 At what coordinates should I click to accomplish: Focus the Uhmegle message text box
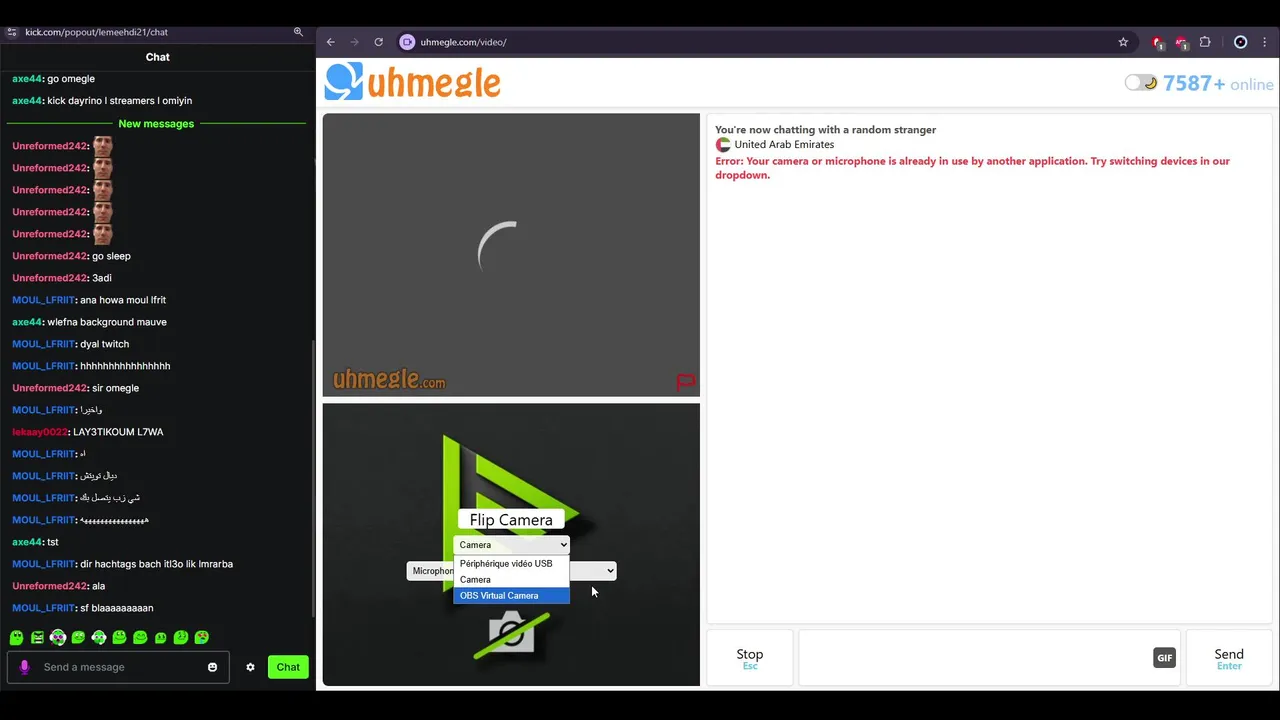pyautogui.click(x=975, y=658)
